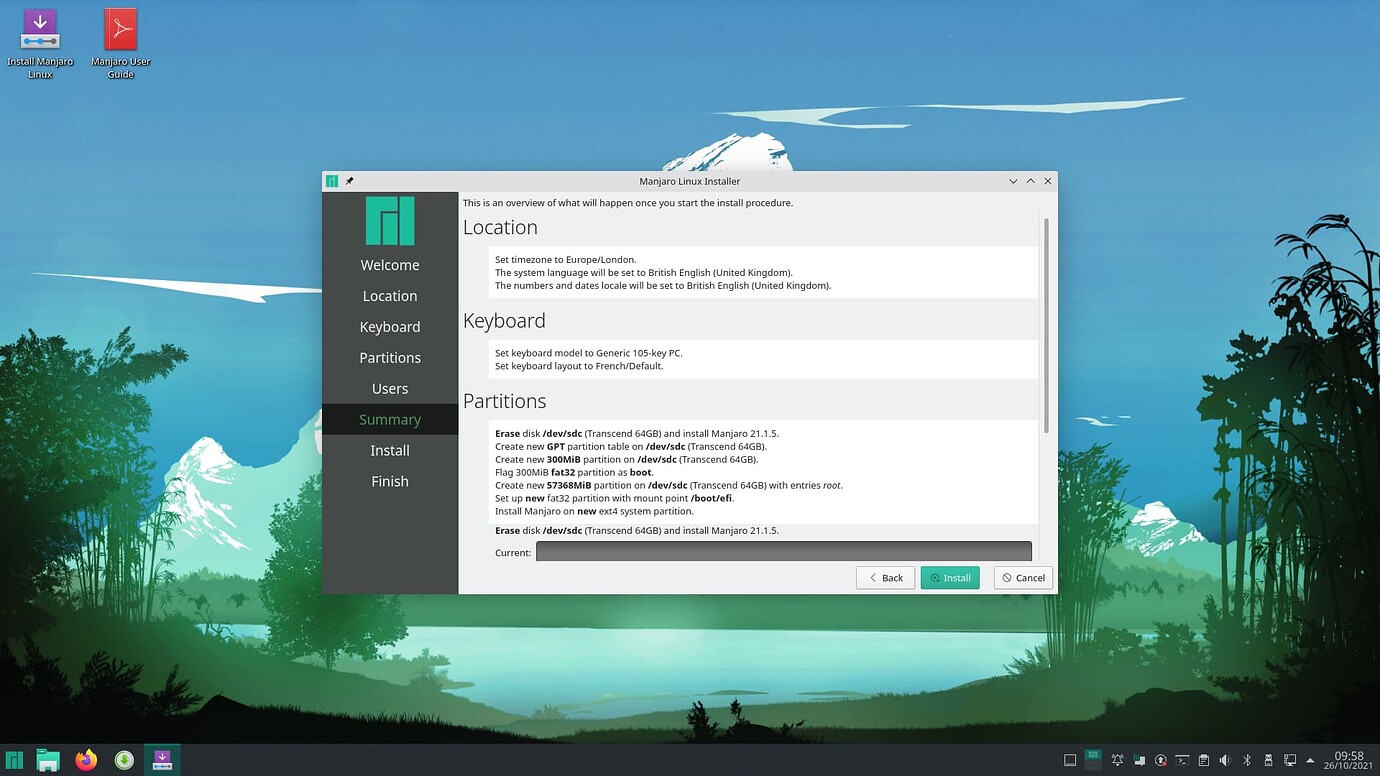Open the Manjaro application launcher
This screenshot has width=1380, height=776.
pyautogui.click(x=14, y=760)
